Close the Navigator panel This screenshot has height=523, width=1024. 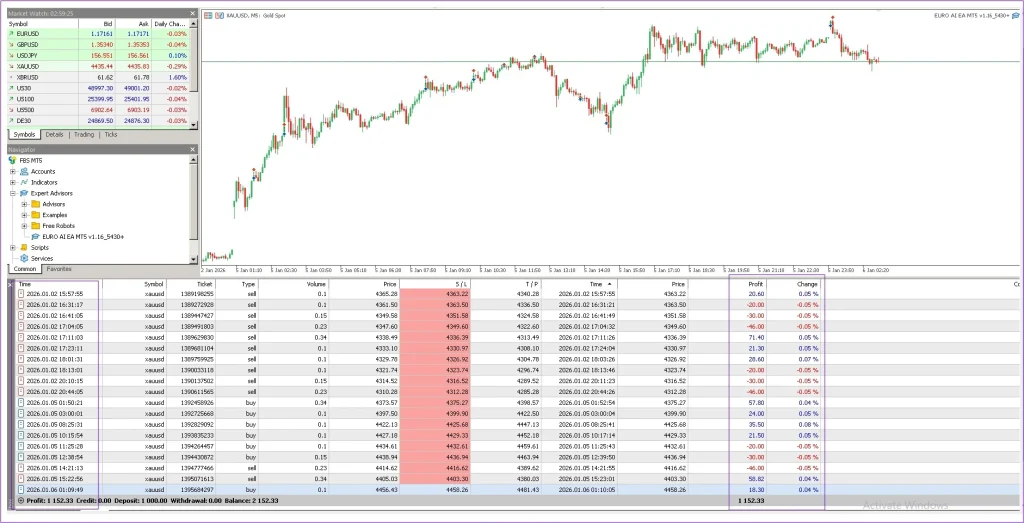tap(194, 150)
